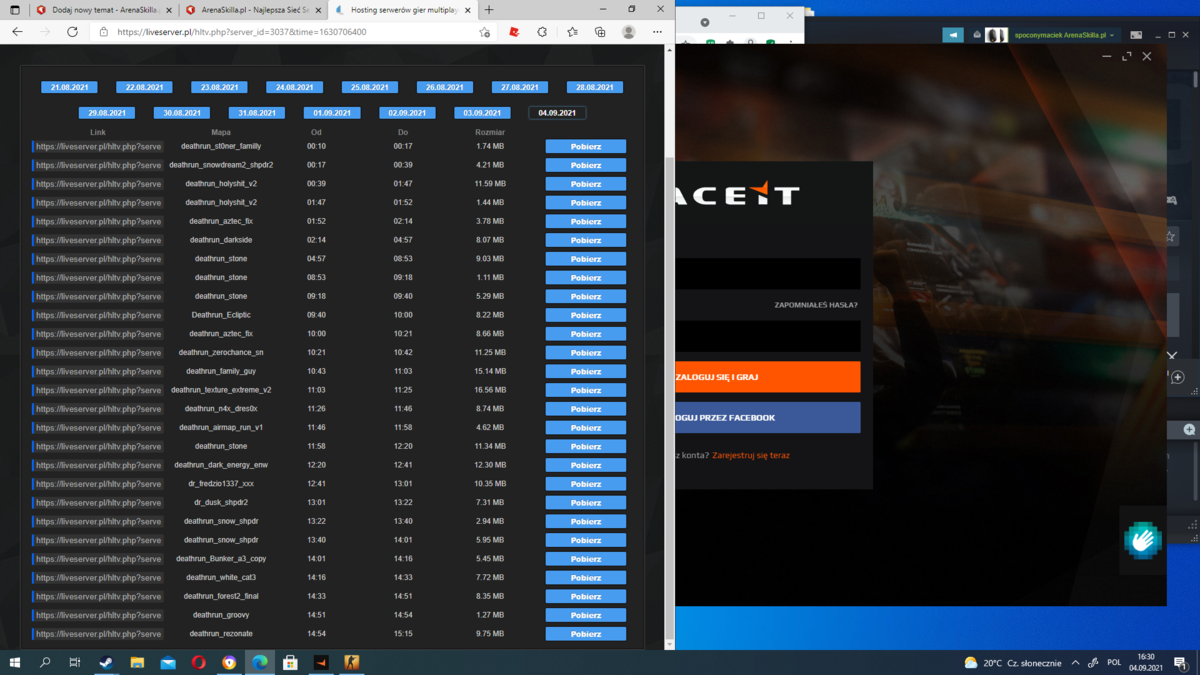Select the 21.08.2021 date tab
The width and height of the screenshot is (1200, 675).
tap(69, 87)
